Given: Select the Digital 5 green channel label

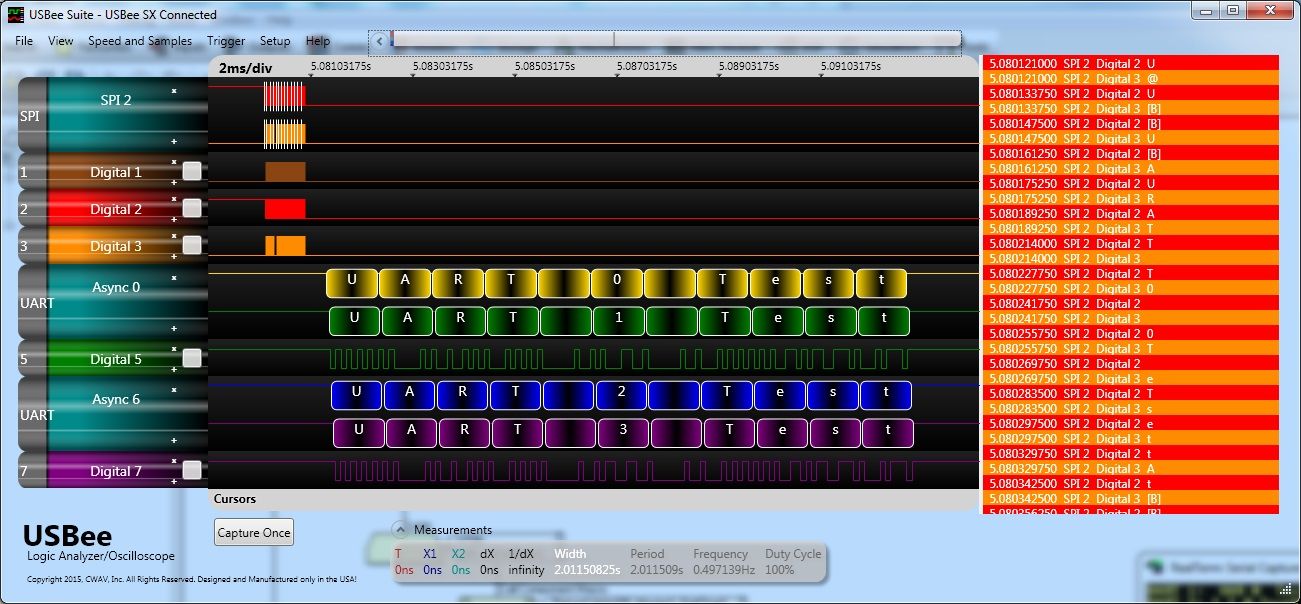Looking at the screenshot, I should click(116, 359).
